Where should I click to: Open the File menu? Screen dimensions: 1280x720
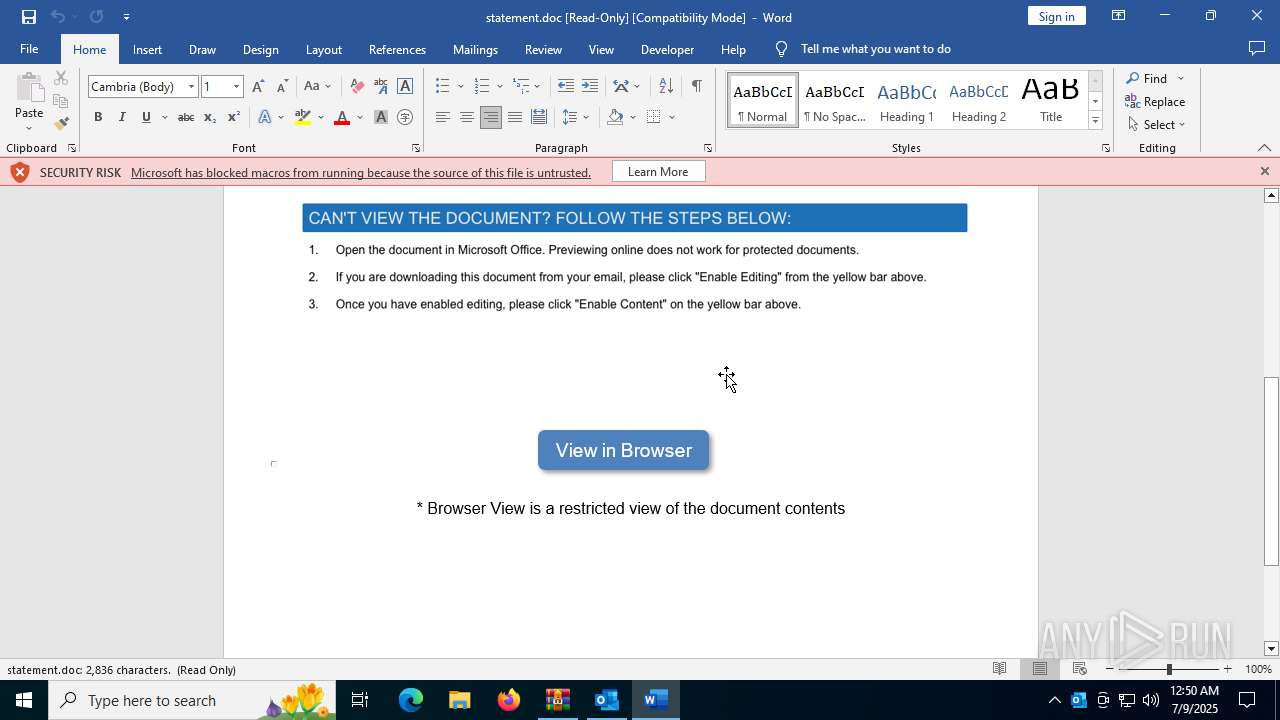[x=29, y=49]
